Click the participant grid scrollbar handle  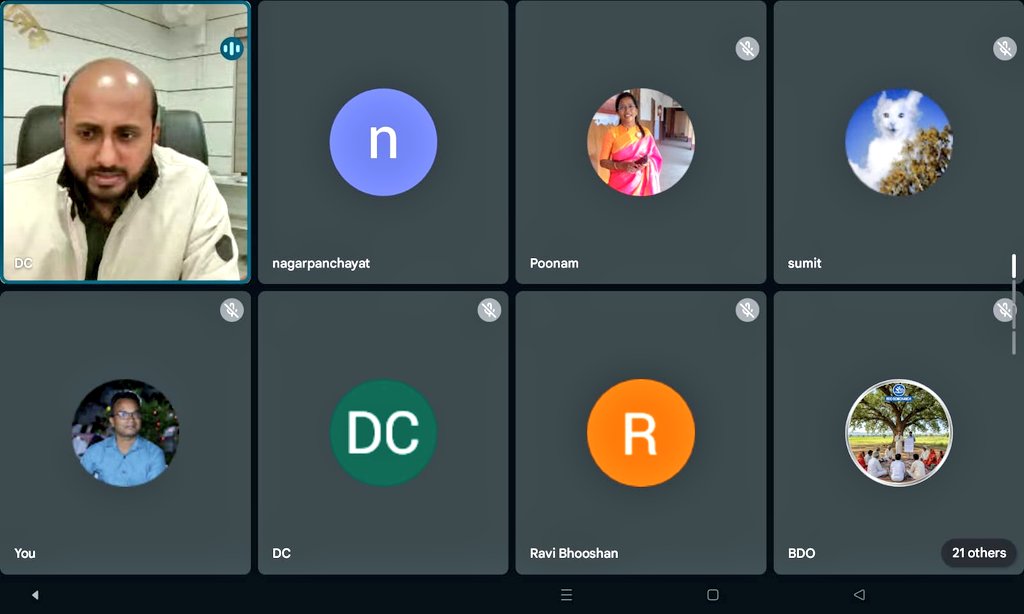pyautogui.click(x=1014, y=266)
